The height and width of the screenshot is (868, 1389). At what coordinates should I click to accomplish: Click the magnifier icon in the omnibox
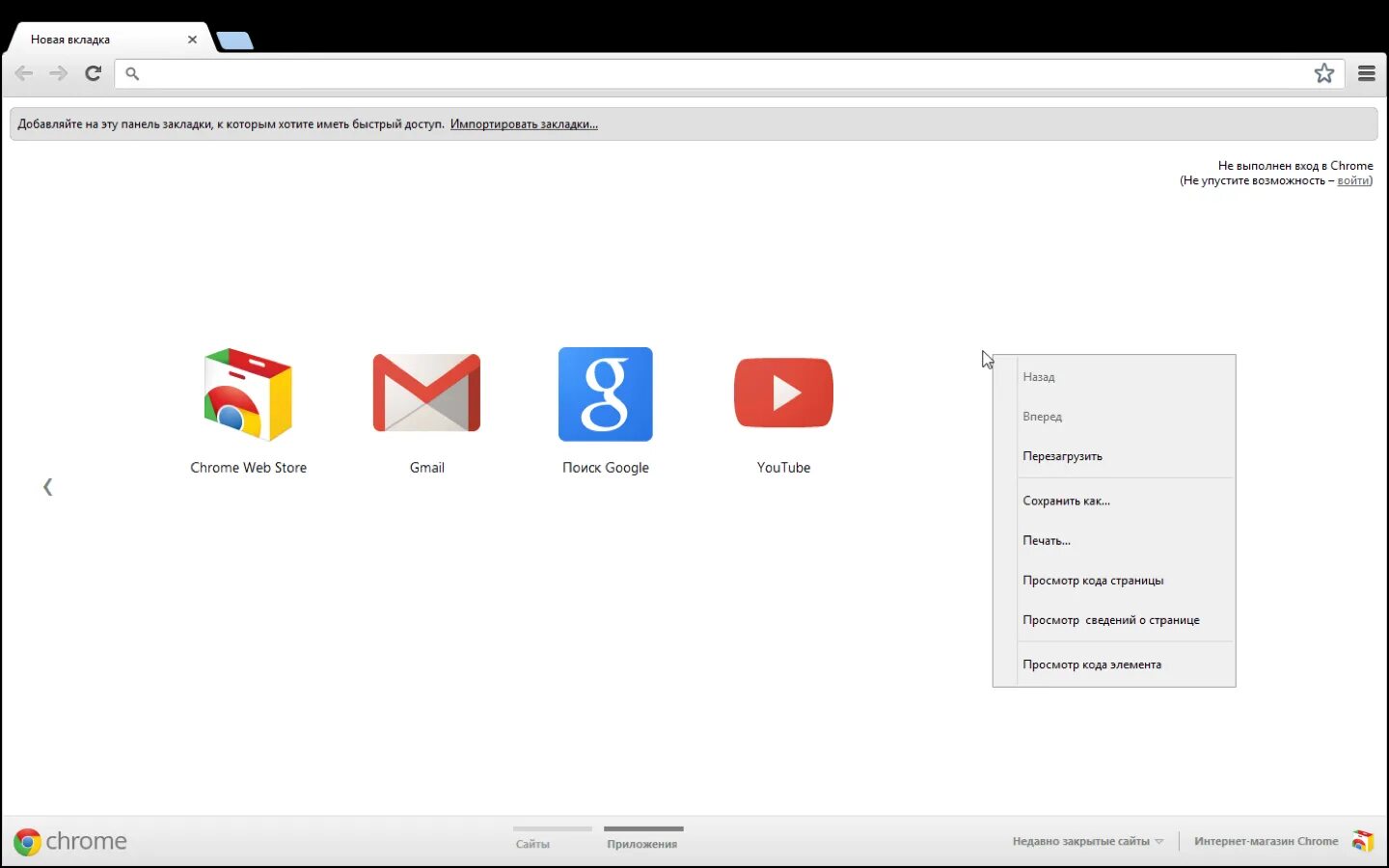132,73
